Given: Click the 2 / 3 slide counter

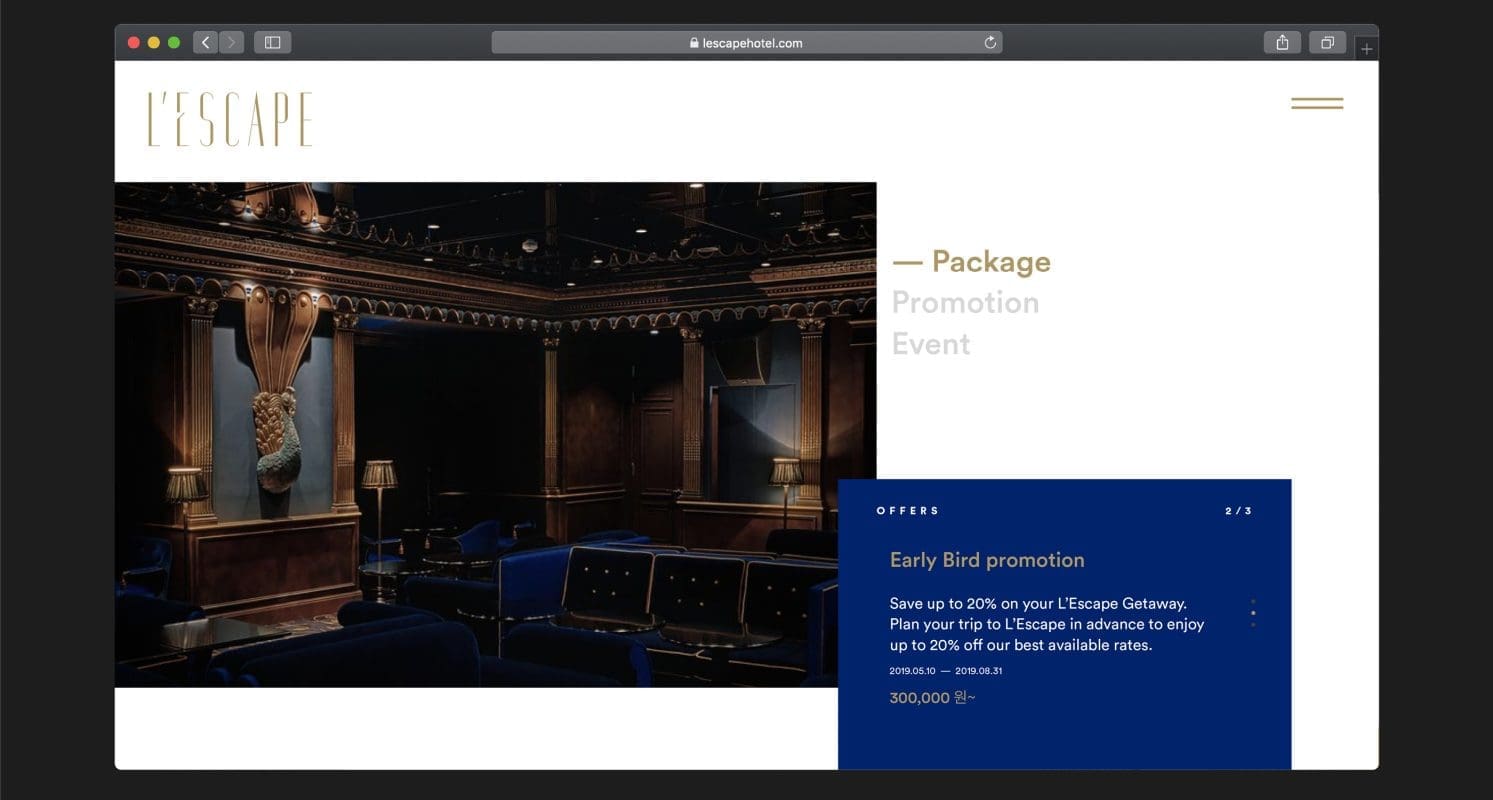Looking at the screenshot, I should (x=1238, y=511).
